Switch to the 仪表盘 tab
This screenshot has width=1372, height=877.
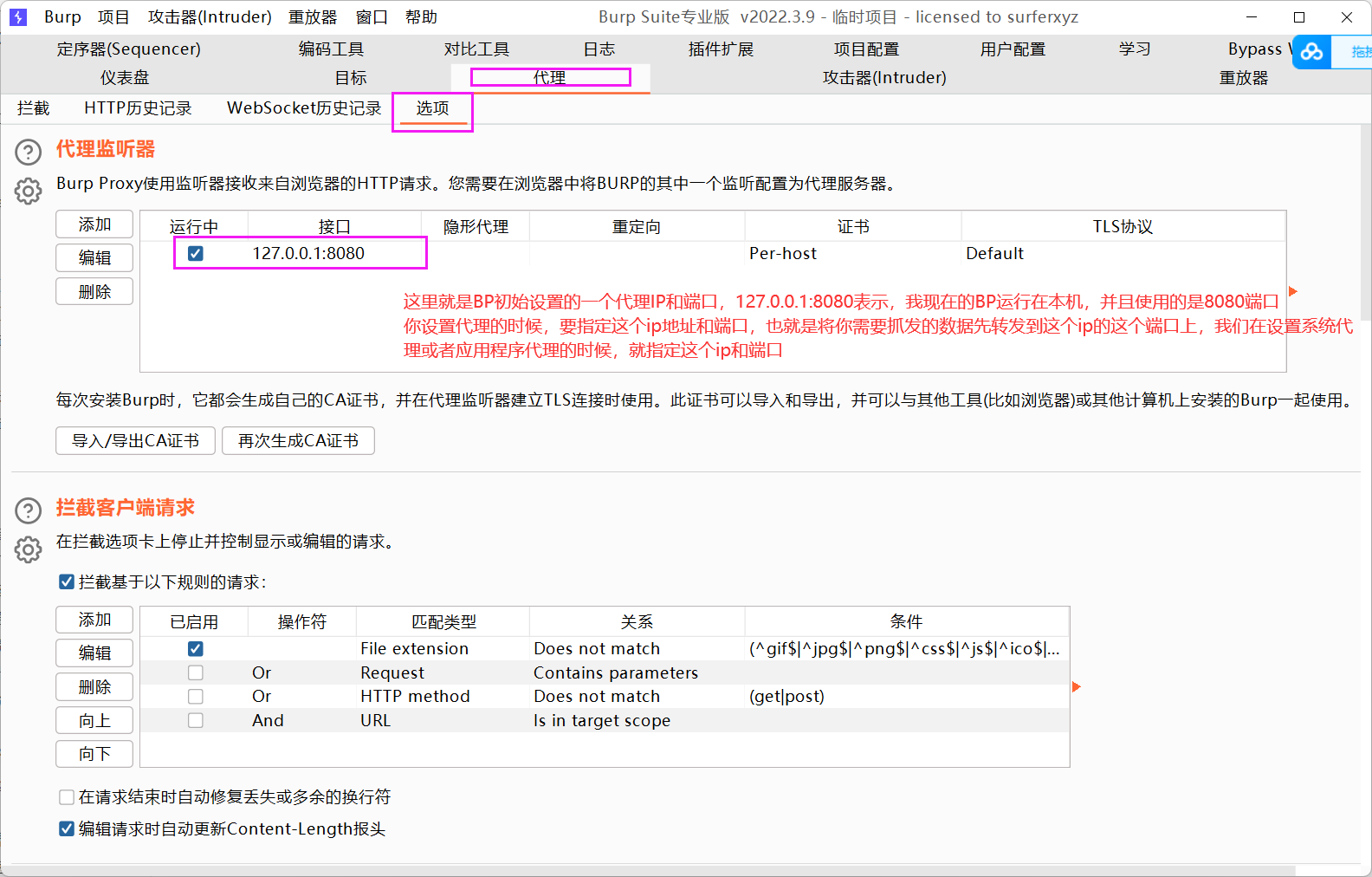(x=125, y=78)
